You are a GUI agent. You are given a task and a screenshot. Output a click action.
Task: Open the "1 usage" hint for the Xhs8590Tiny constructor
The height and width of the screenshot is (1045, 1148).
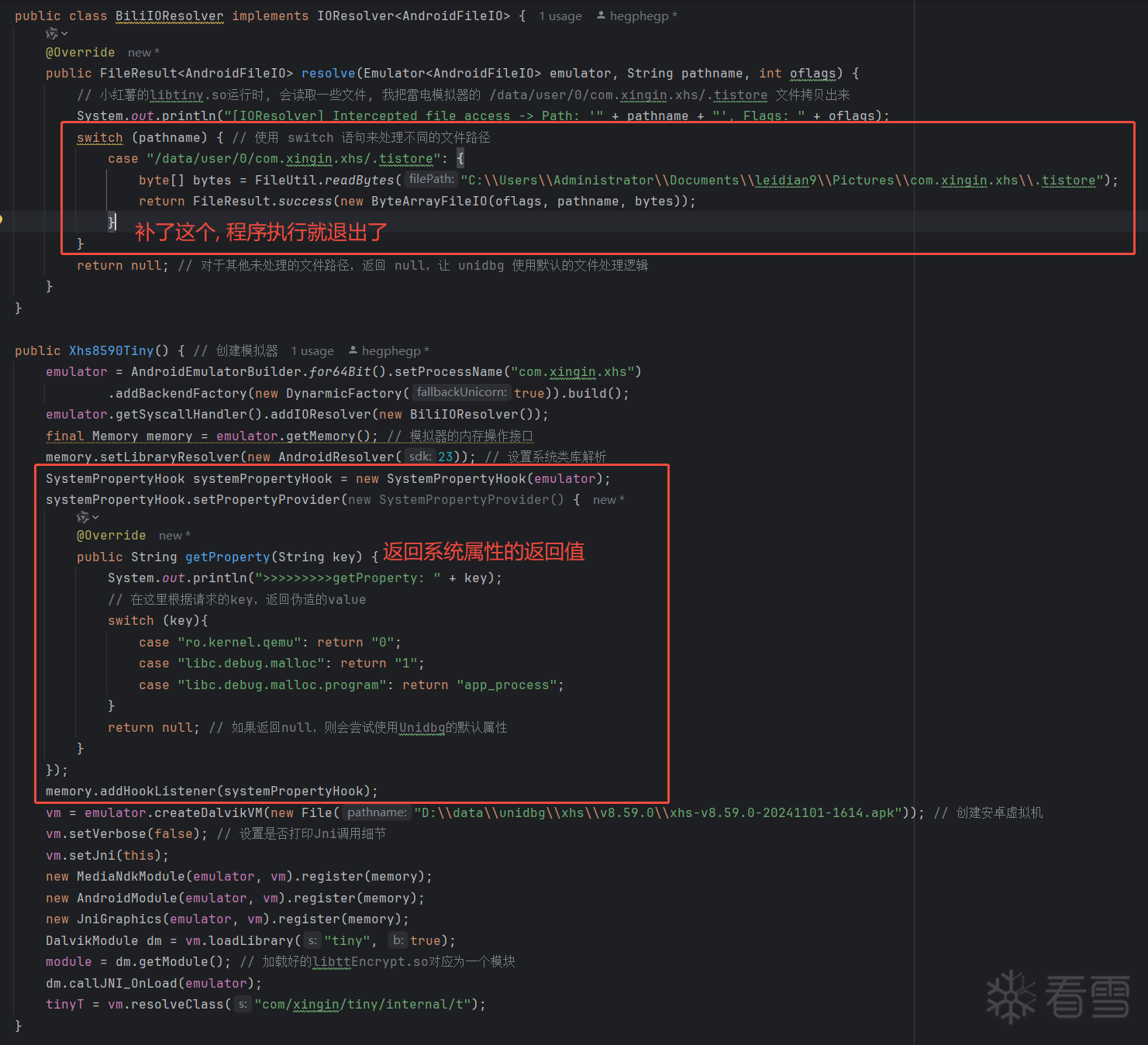point(312,351)
